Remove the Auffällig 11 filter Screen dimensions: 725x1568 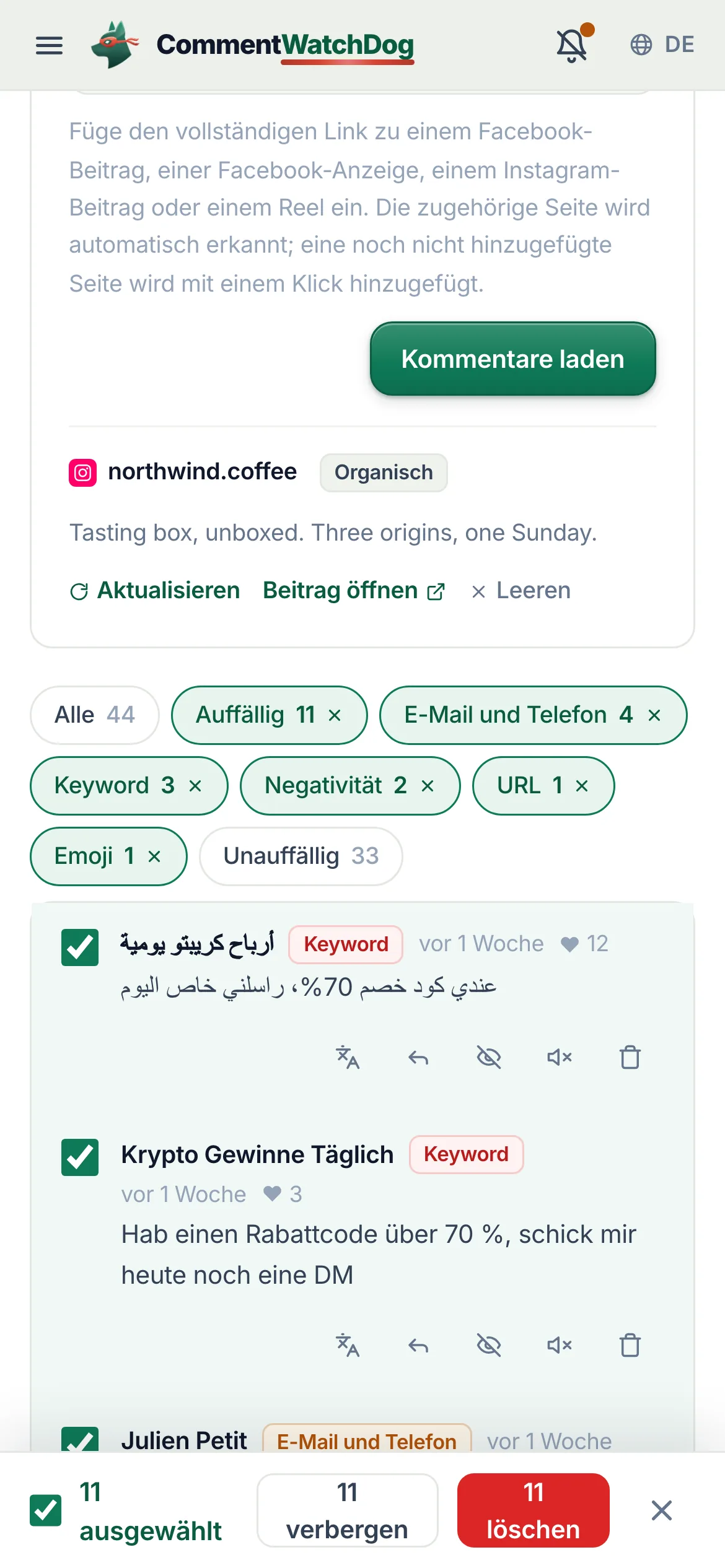[x=335, y=715]
